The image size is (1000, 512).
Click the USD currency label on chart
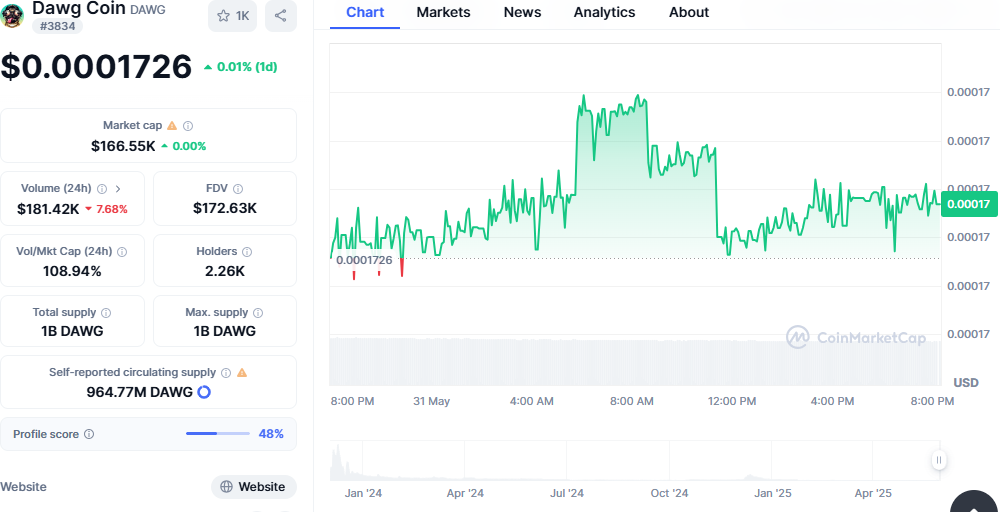click(x=966, y=383)
